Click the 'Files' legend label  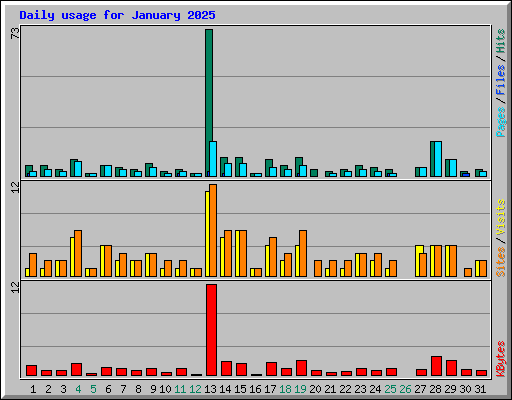pos(500,80)
